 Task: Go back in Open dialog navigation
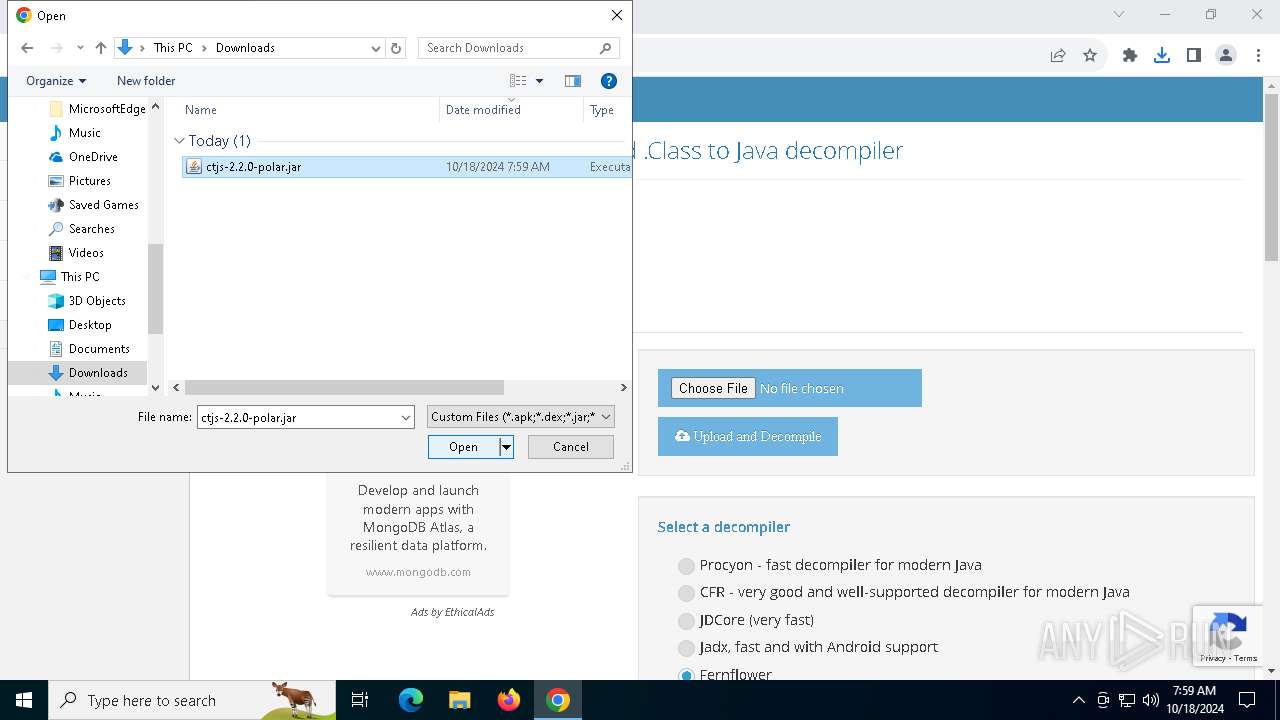tap(27, 48)
